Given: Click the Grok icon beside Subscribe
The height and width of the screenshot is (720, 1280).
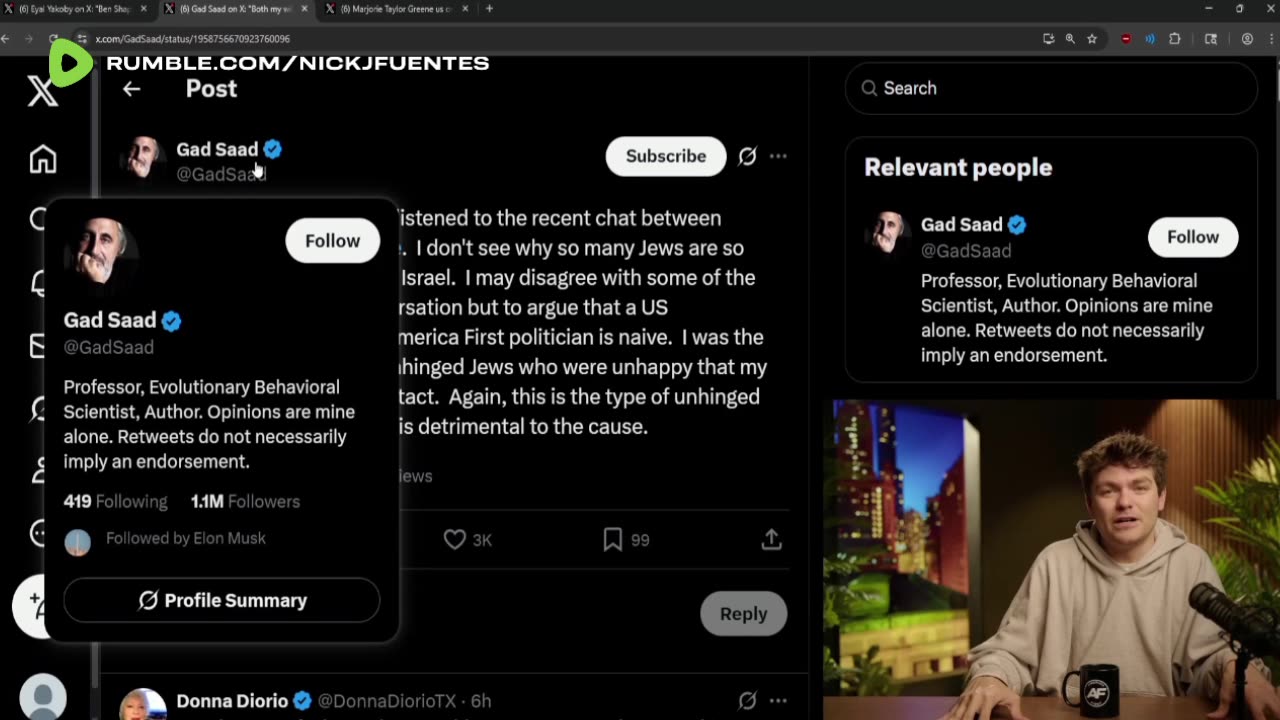Looking at the screenshot, I should click(x=747, y=156).
